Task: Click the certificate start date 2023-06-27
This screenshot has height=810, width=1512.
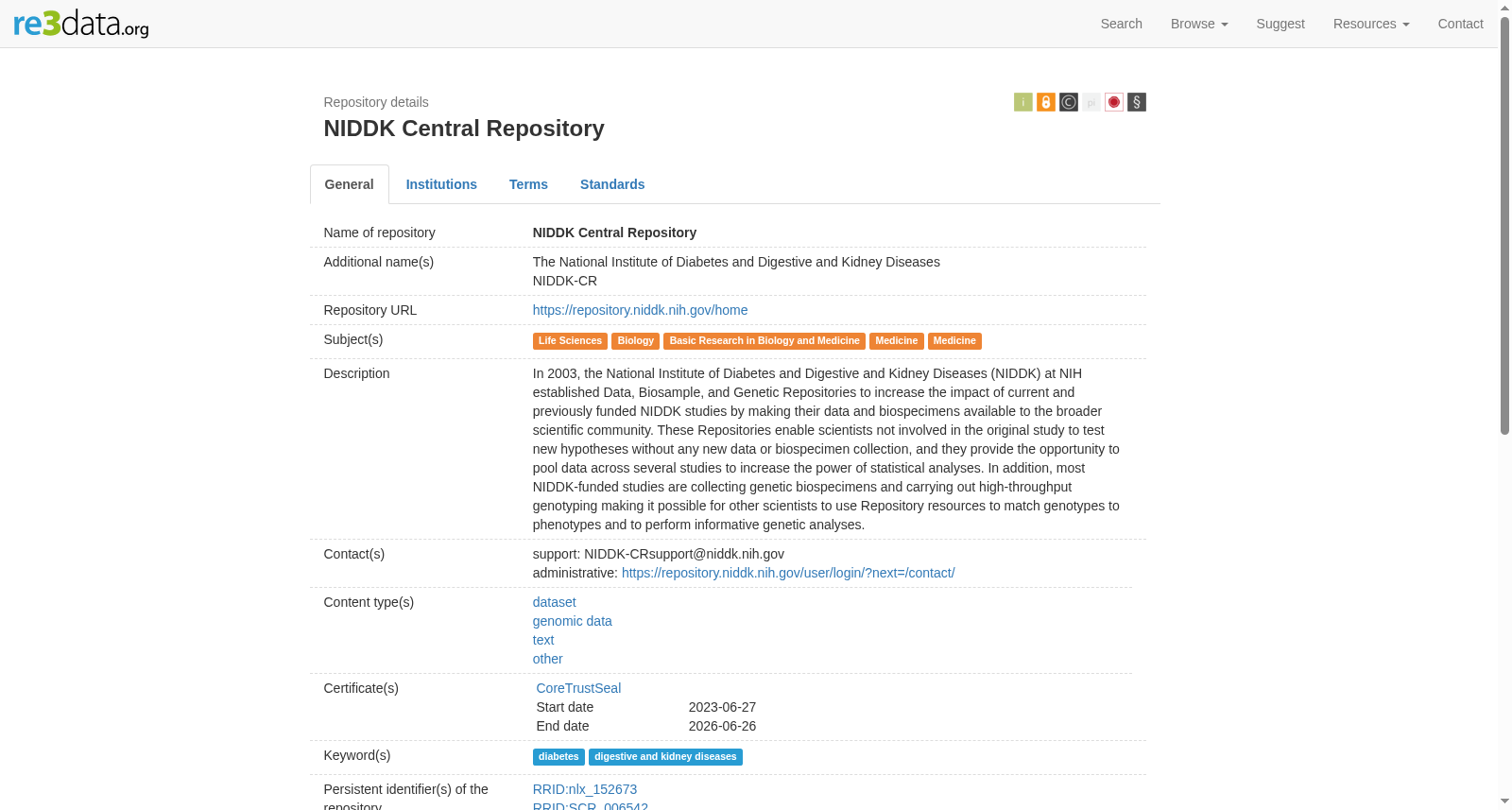Action: (x=722, y=707)
